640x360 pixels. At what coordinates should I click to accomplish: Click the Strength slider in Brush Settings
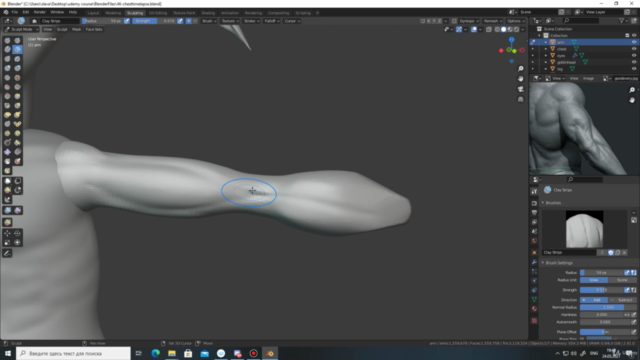tap(602, 290)
